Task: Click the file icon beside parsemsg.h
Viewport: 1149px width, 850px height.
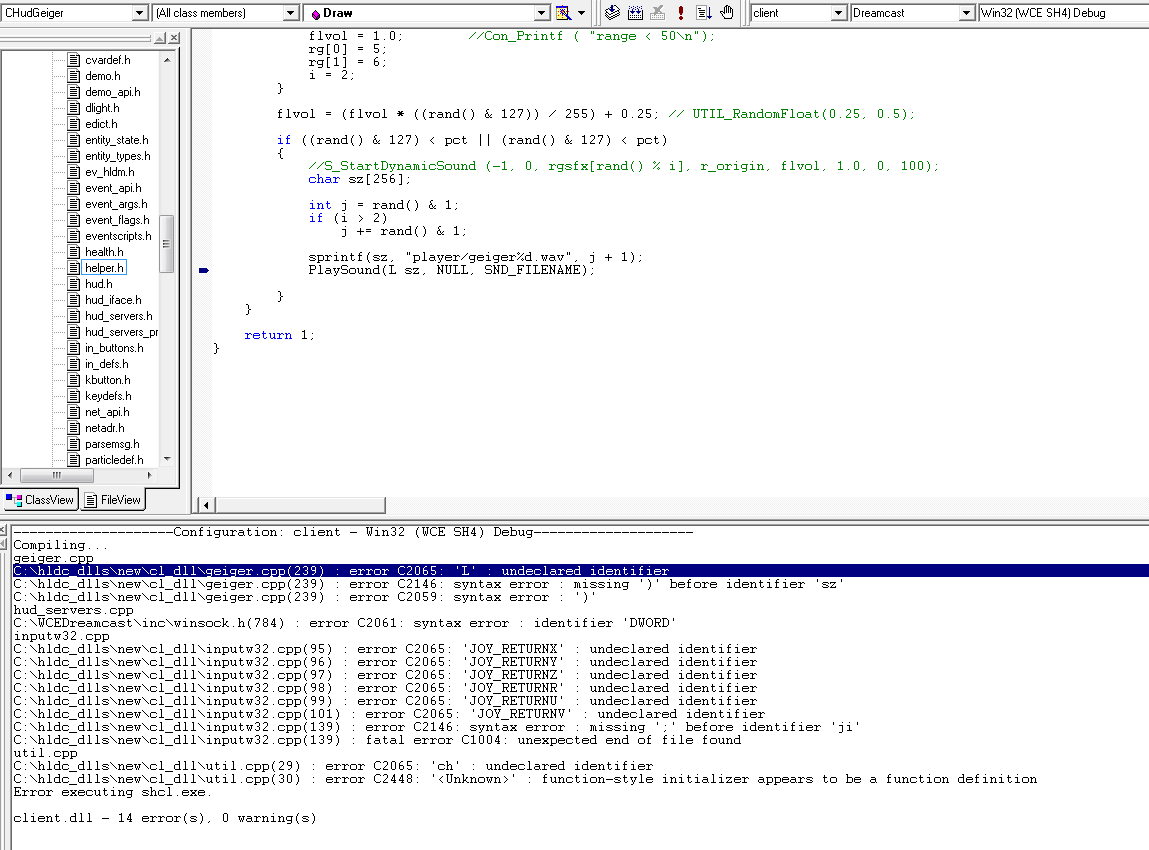Action: [73, 444]
